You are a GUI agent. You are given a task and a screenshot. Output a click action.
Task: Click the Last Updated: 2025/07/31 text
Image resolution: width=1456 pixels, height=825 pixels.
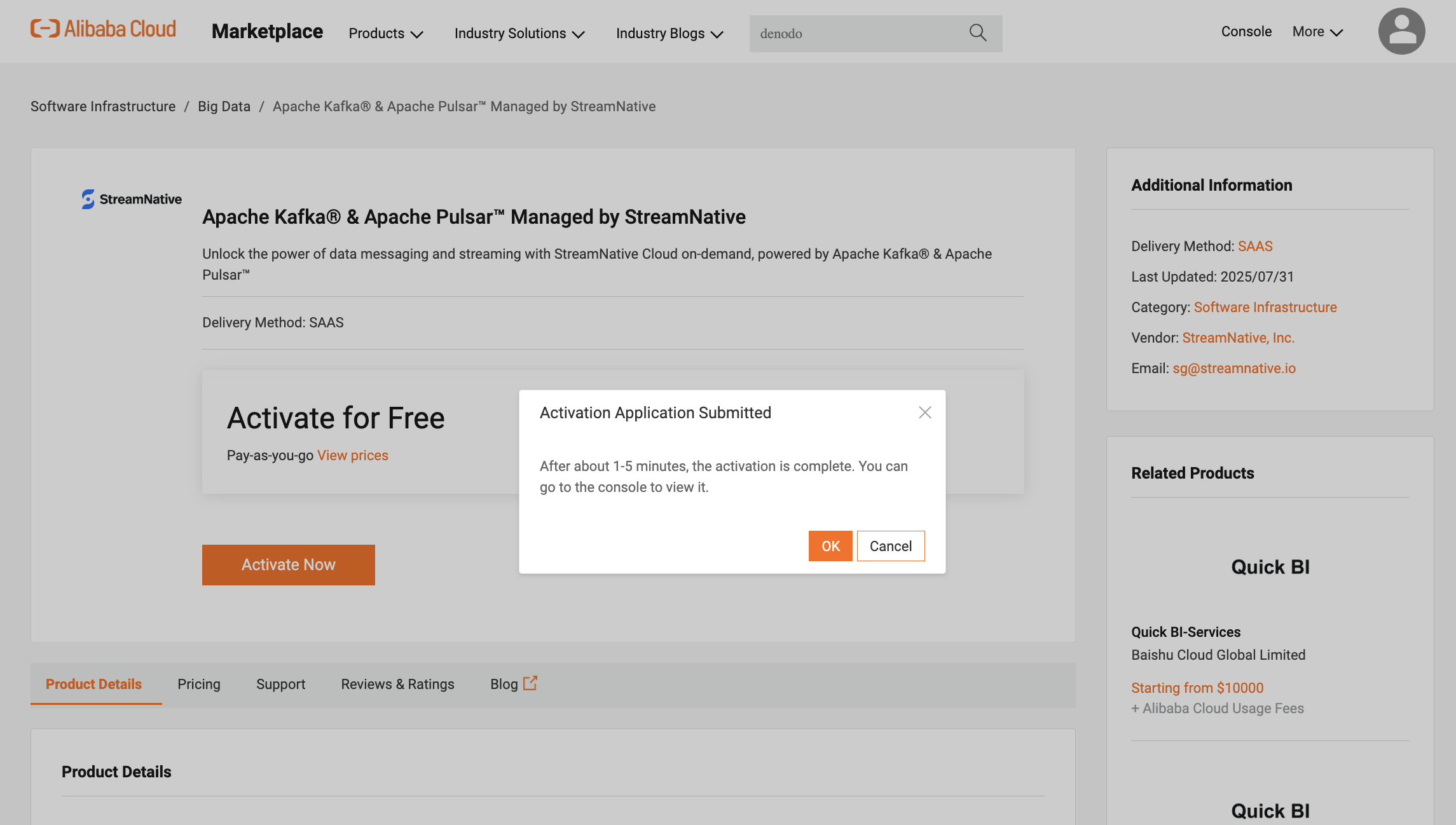tap(1212, 276)
